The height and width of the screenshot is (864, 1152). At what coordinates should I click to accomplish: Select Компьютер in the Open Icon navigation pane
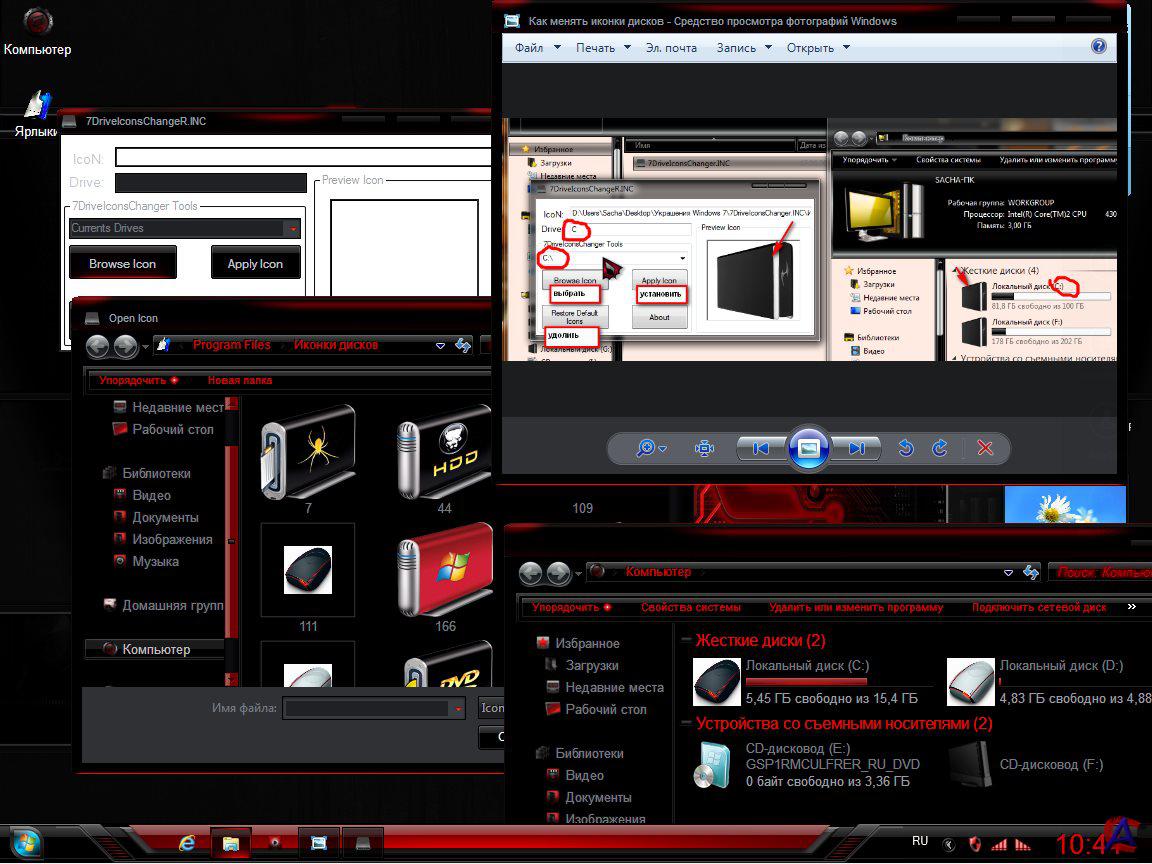coord(155,649)
